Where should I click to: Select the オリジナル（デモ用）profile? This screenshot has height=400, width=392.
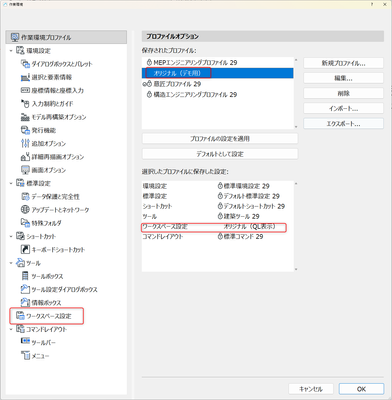(x=218, y=73)
